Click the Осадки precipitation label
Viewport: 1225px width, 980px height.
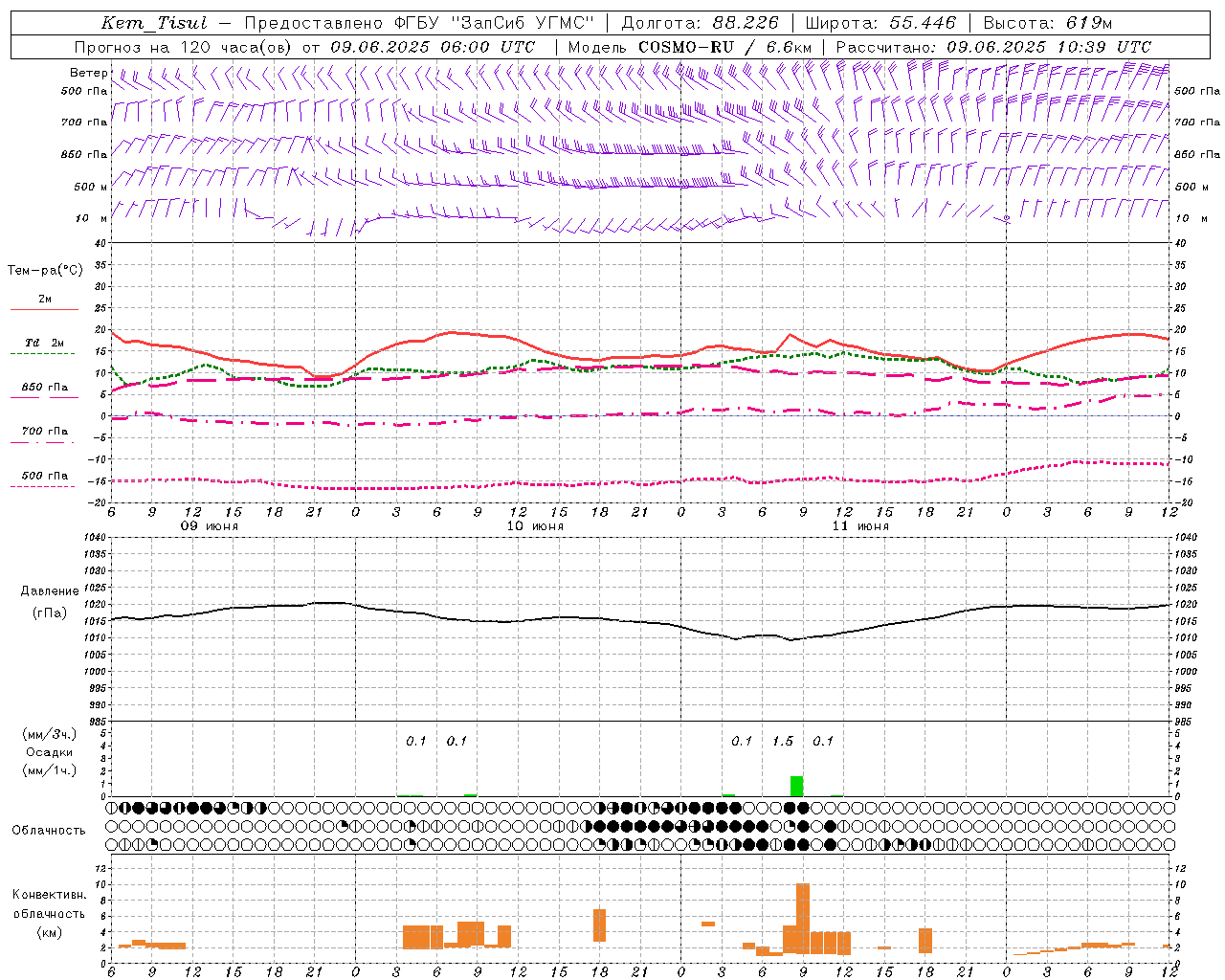(x=49, y=752)
